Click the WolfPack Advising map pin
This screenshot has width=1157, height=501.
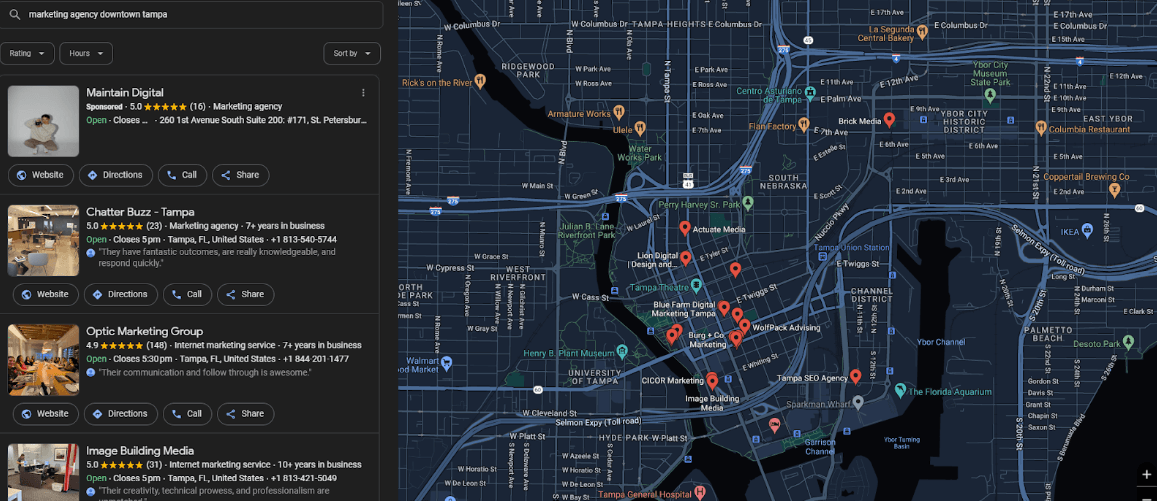[745, 326]
